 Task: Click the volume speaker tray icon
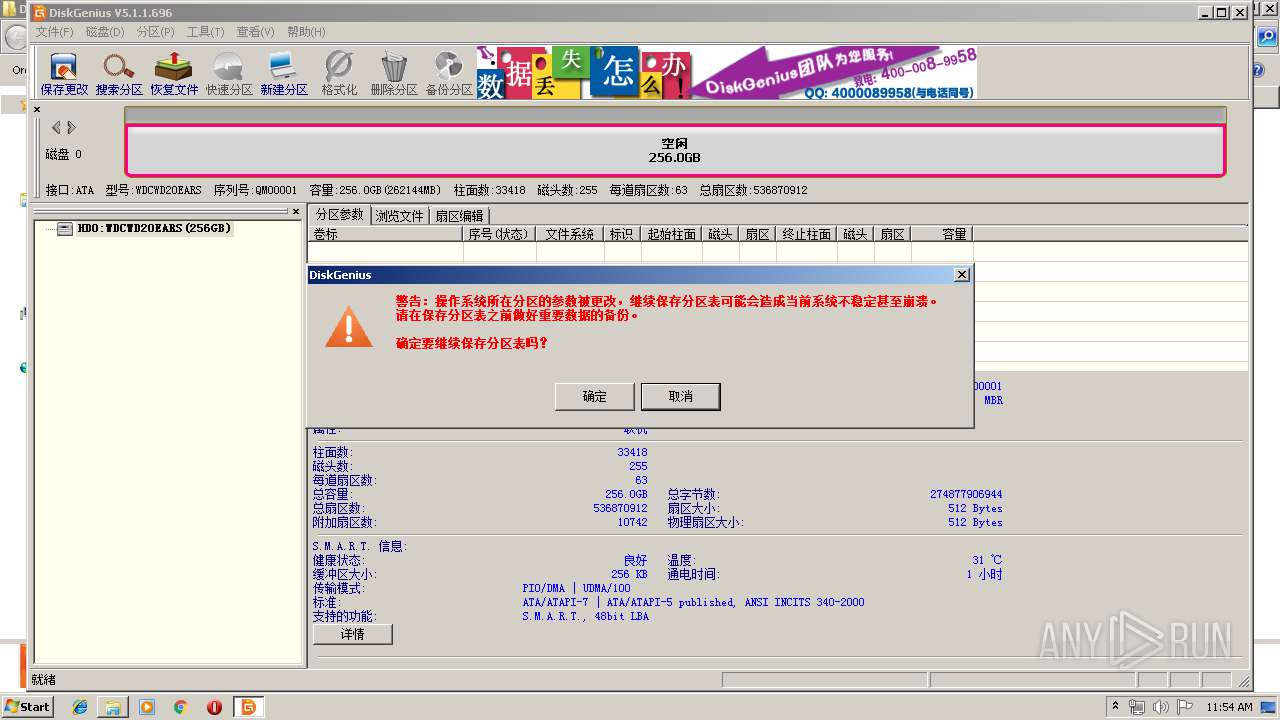click(x=1161, y=707)
